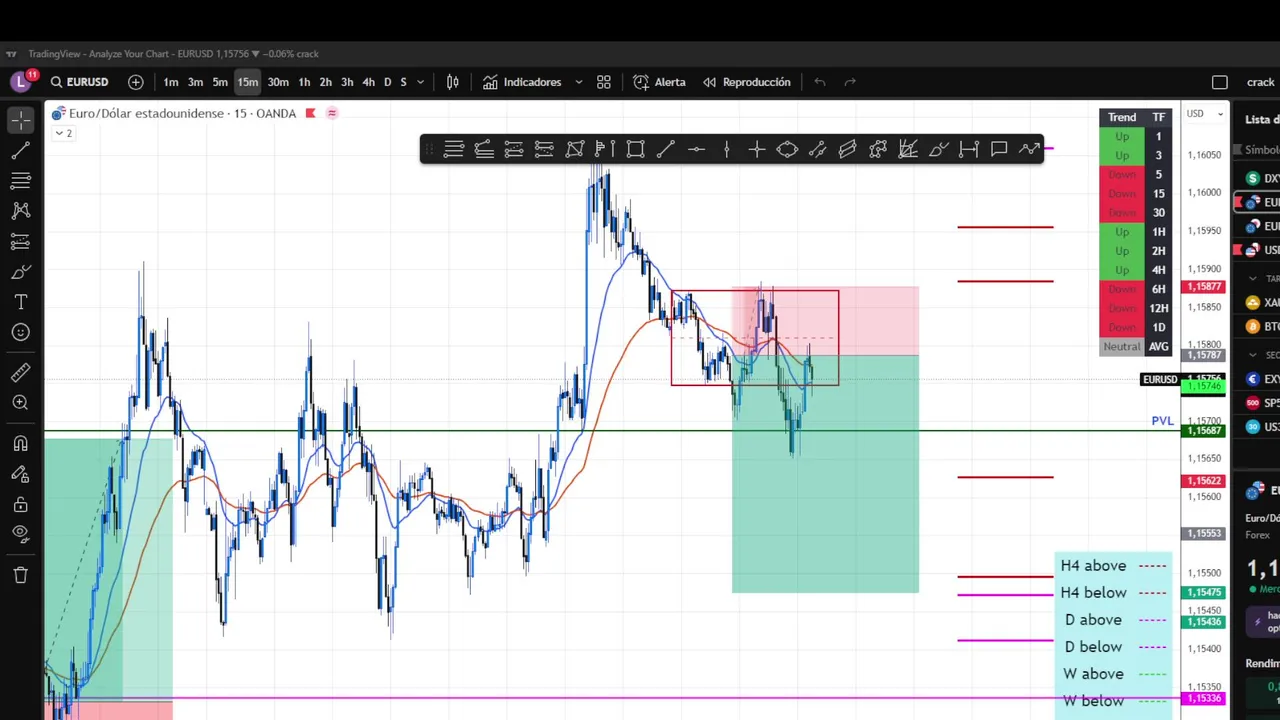Select callout comment tool in favorites toolbar
Screen dimensions: 1280x720
[999, 149]
